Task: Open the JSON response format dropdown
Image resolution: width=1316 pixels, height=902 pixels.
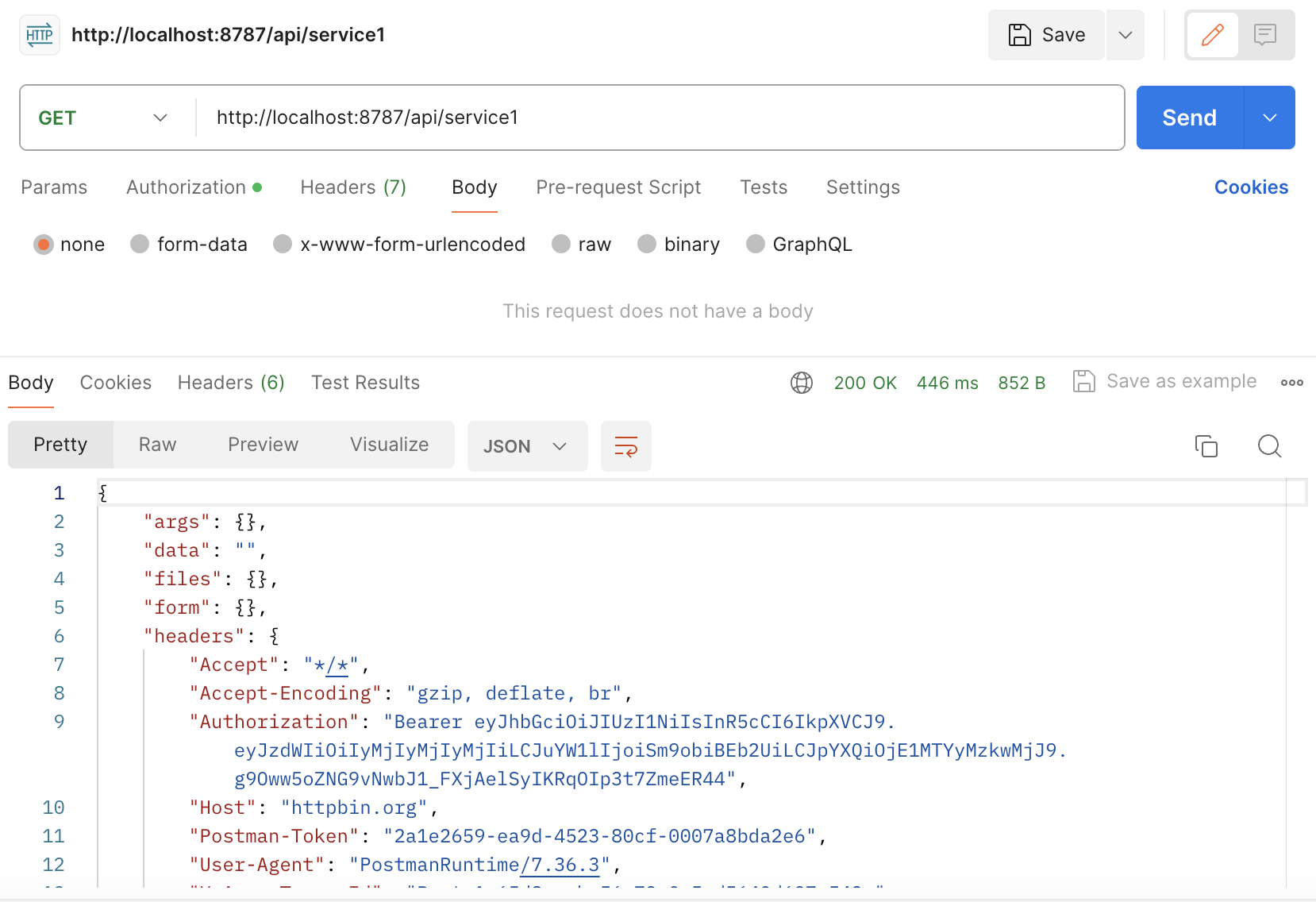Action: 526,445
